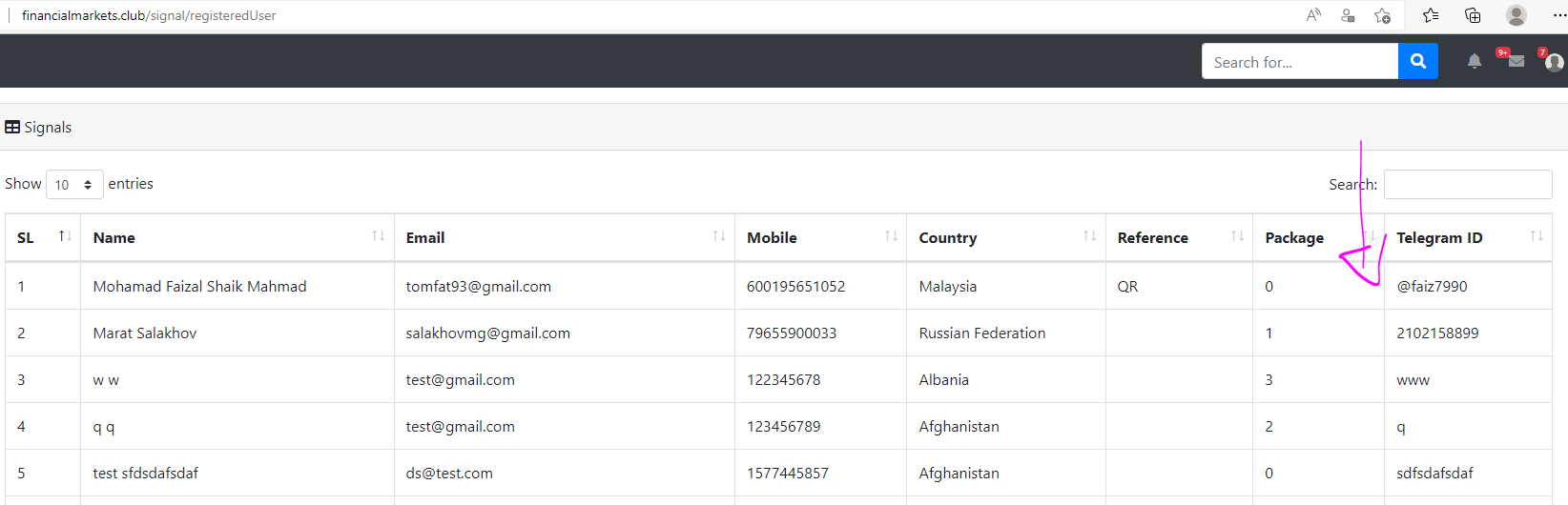
Task: Click the 'Search for...' text box
Action: point(1299,62)
